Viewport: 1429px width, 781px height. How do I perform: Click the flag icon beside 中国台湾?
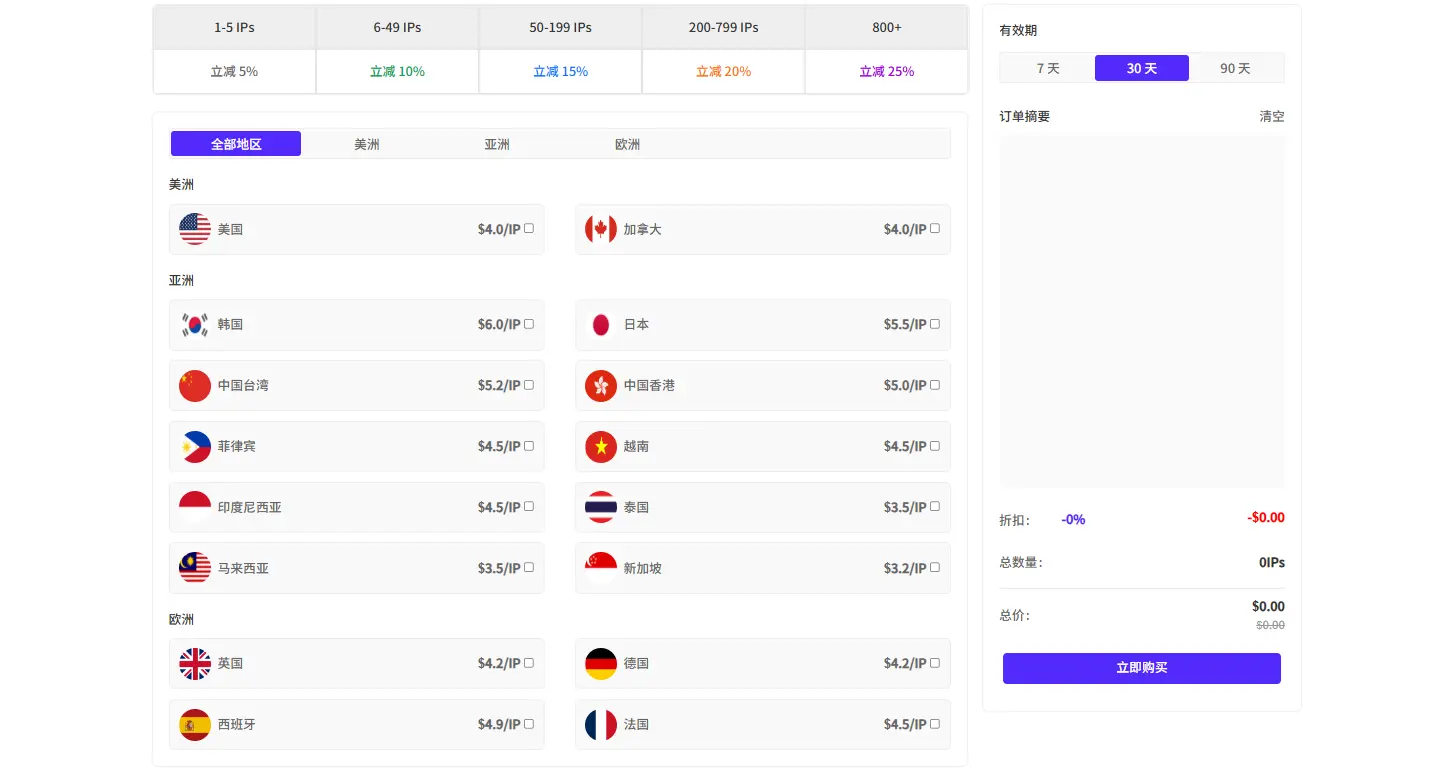click(x=195, y=385)
